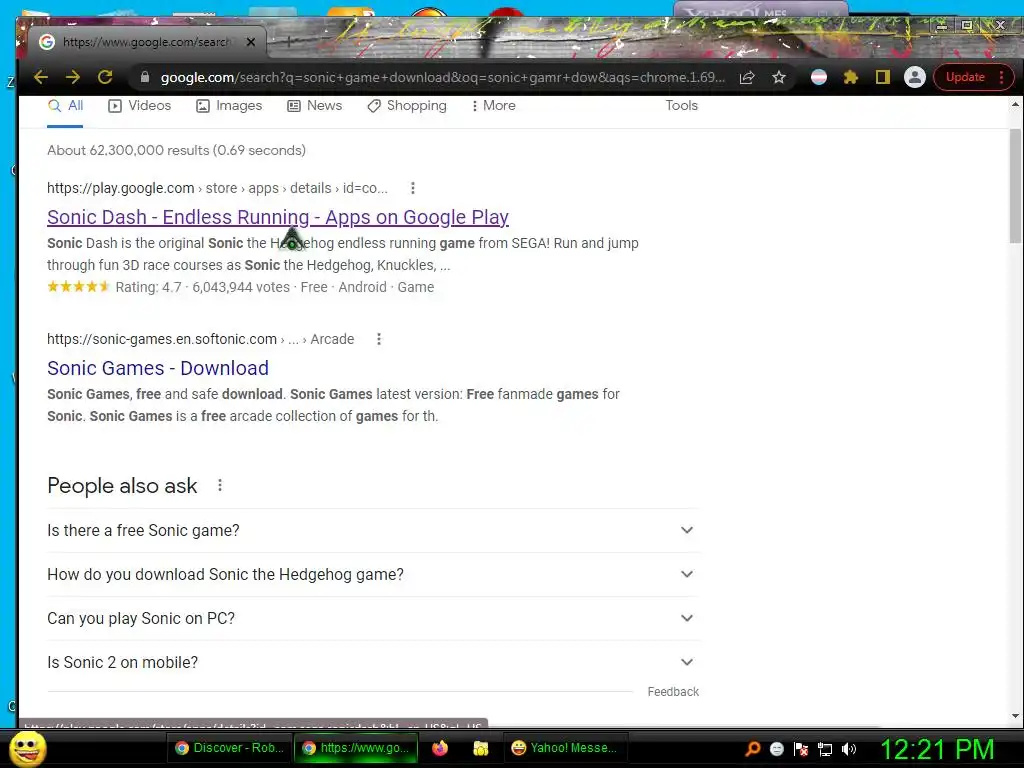The height and width of the screenshot is (768, 1024).
Task: Switch to the Videos search tab
Action: pyautogui.click(x=140, y=105)
